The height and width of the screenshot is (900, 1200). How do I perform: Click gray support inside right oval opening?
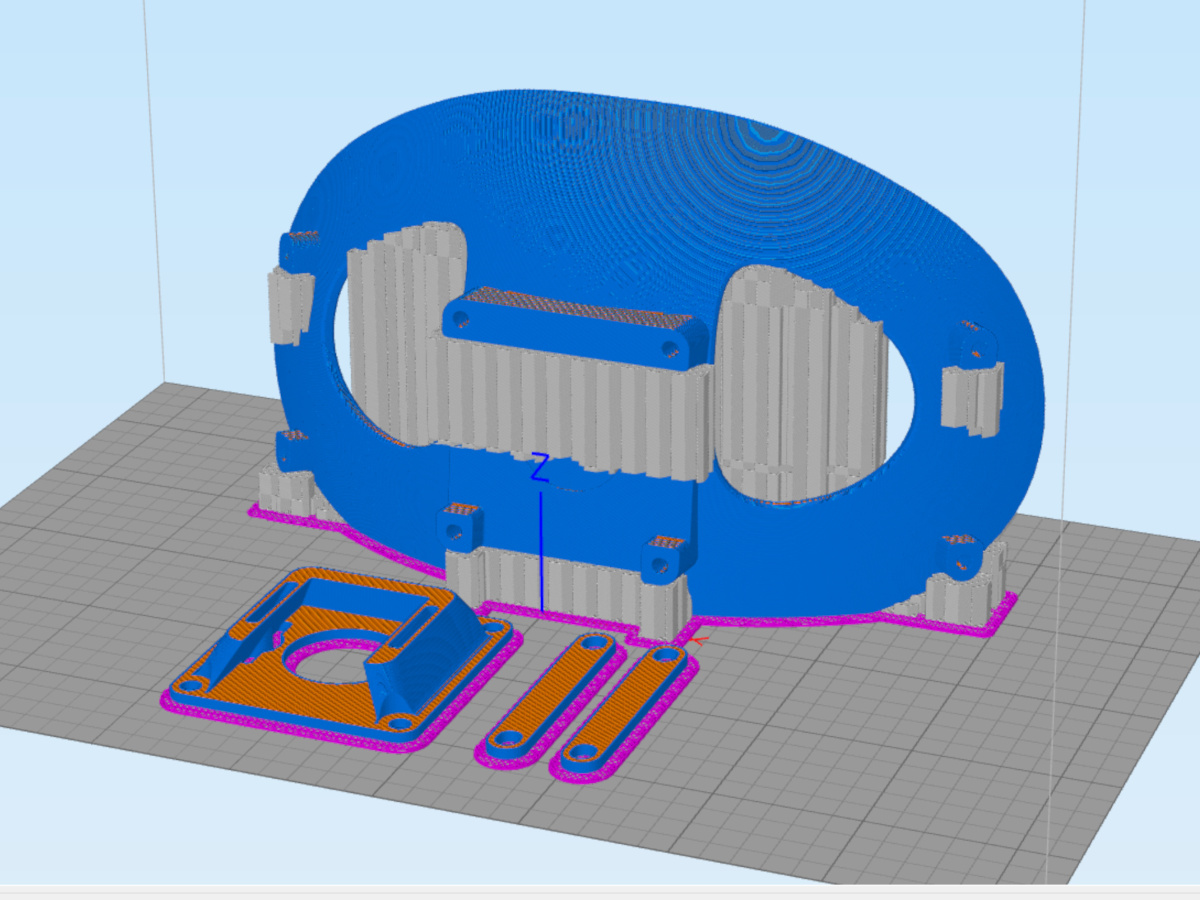pyautogui.click(x=800, y=385)
